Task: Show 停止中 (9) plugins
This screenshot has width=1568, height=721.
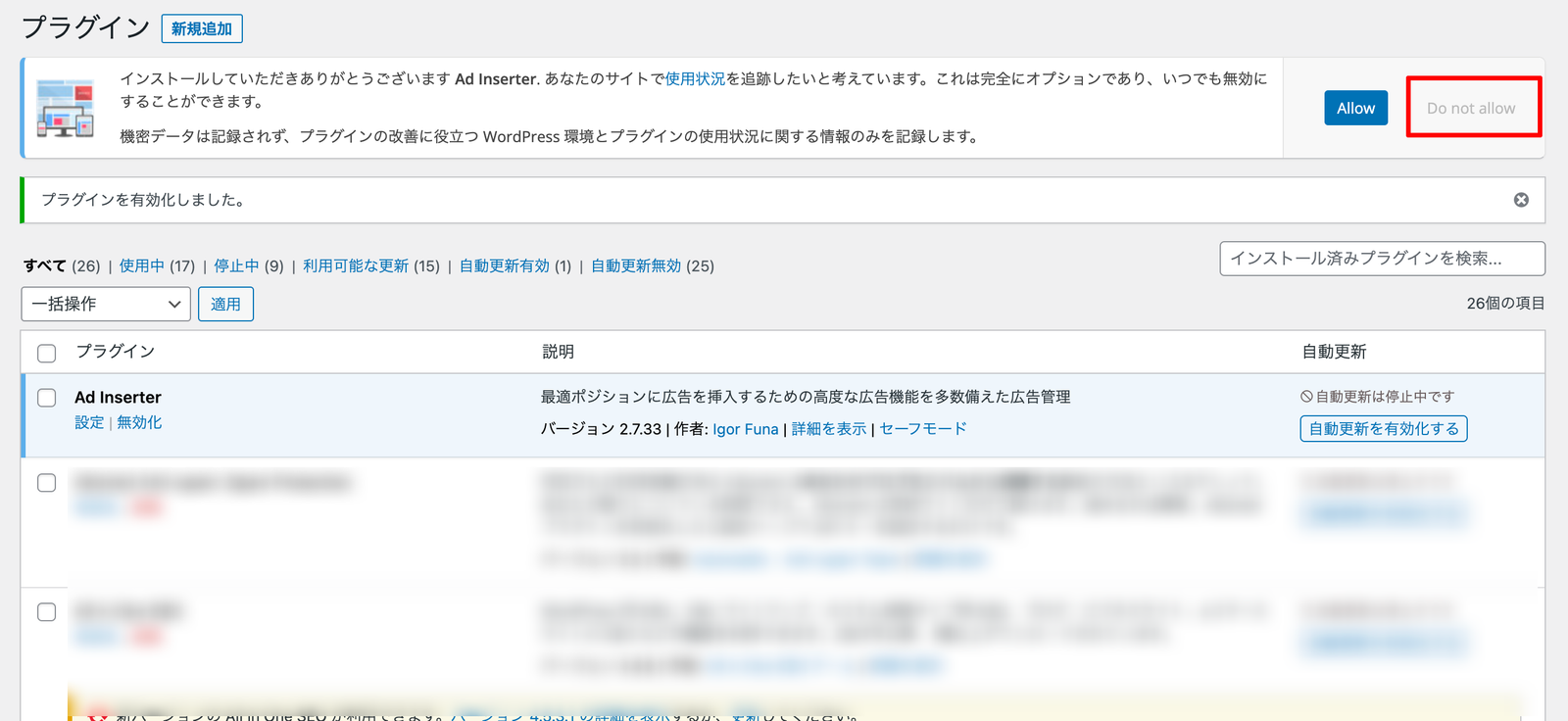Action: (249, 265)
